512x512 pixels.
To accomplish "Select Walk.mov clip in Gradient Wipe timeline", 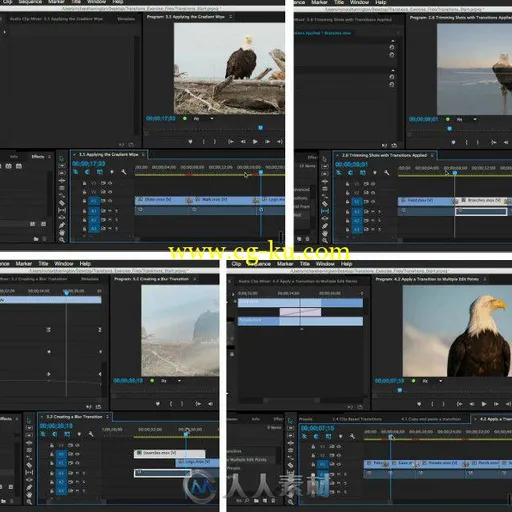I will click(224, 200).
